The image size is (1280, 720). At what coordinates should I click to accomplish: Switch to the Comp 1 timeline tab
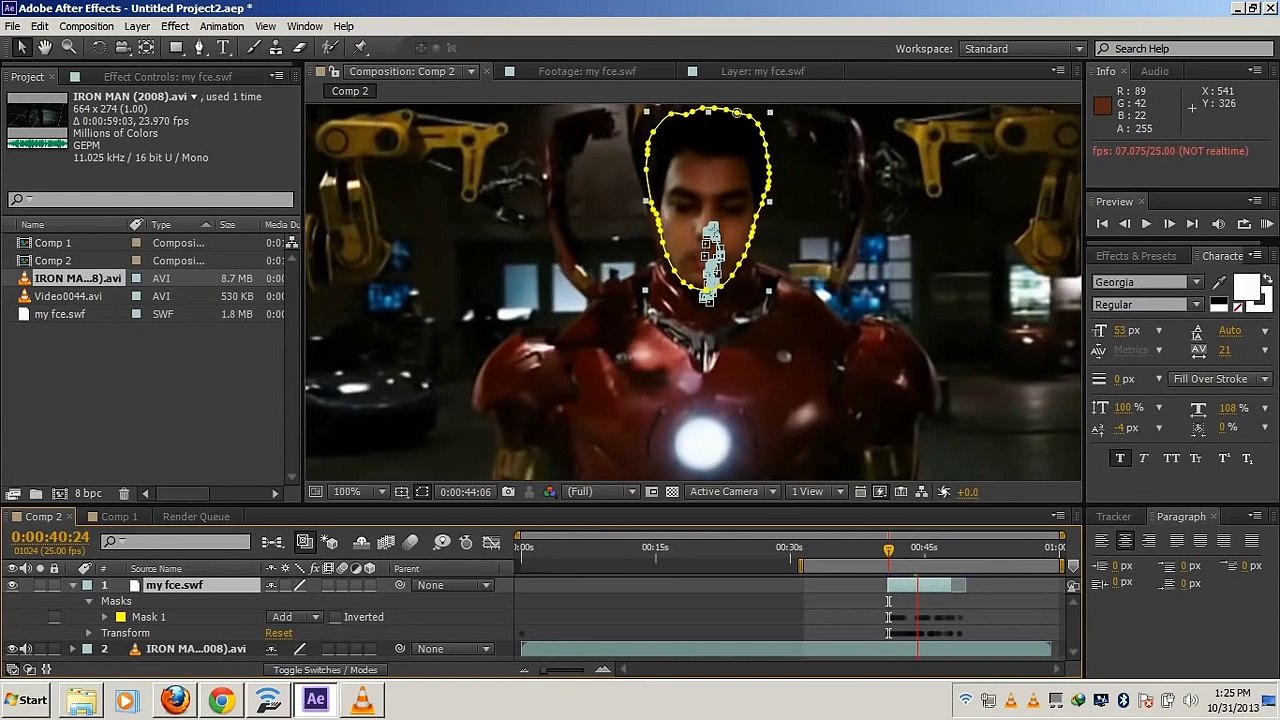[119, 517]
